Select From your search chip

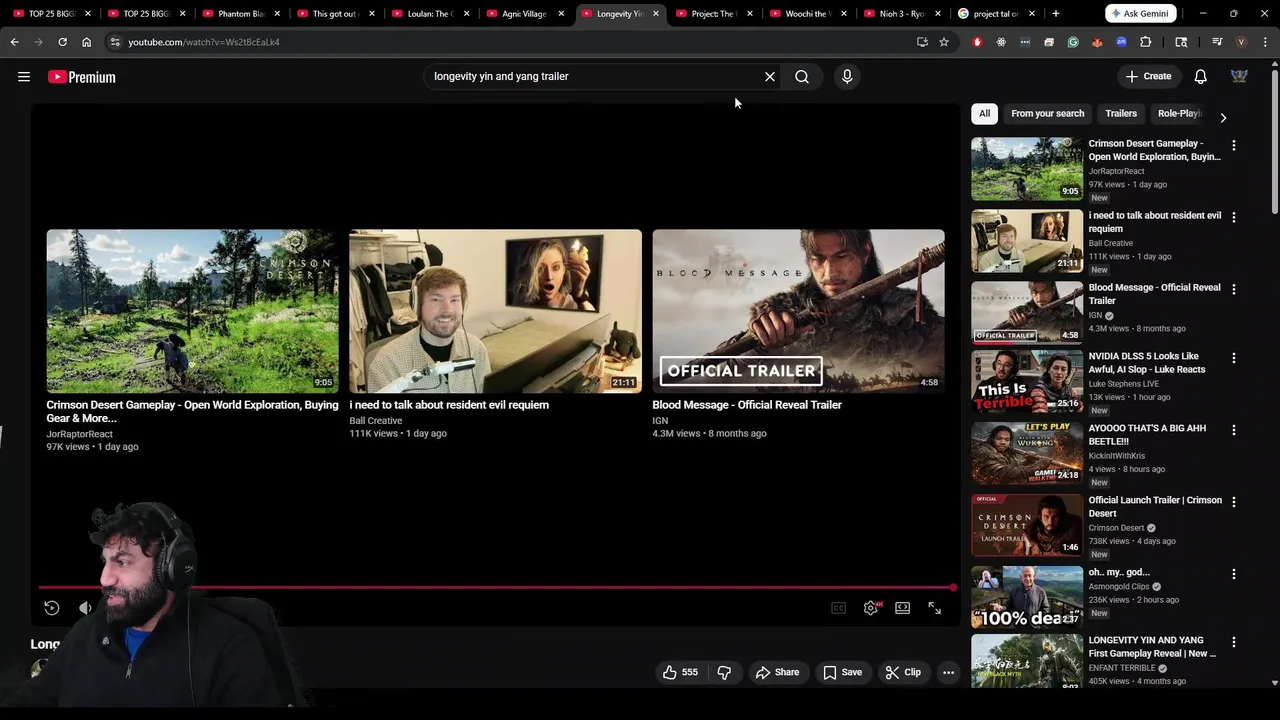coord(1047,114)
